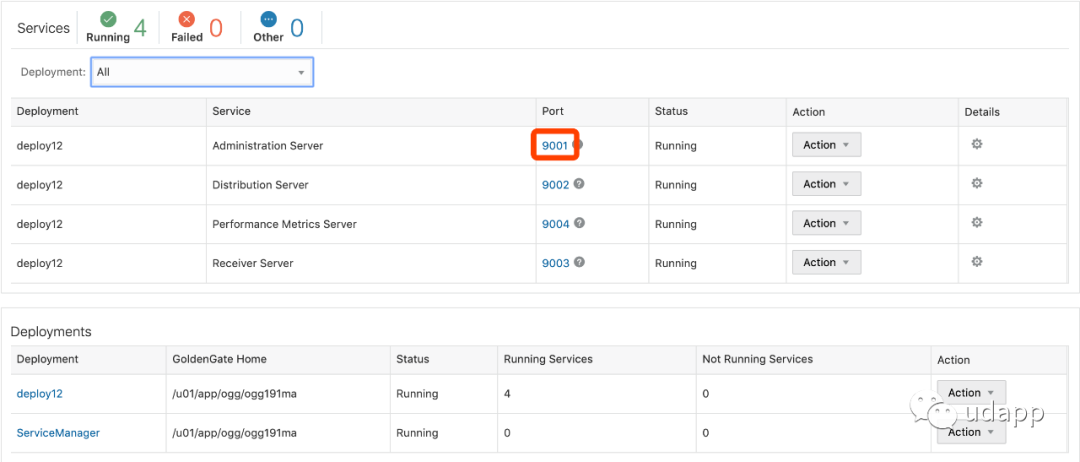Click help icon next to port 9003

pyautogui.click(x=579, y=262)
